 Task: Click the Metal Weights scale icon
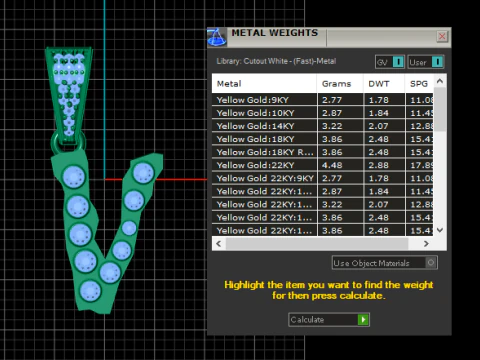[217, 37]
